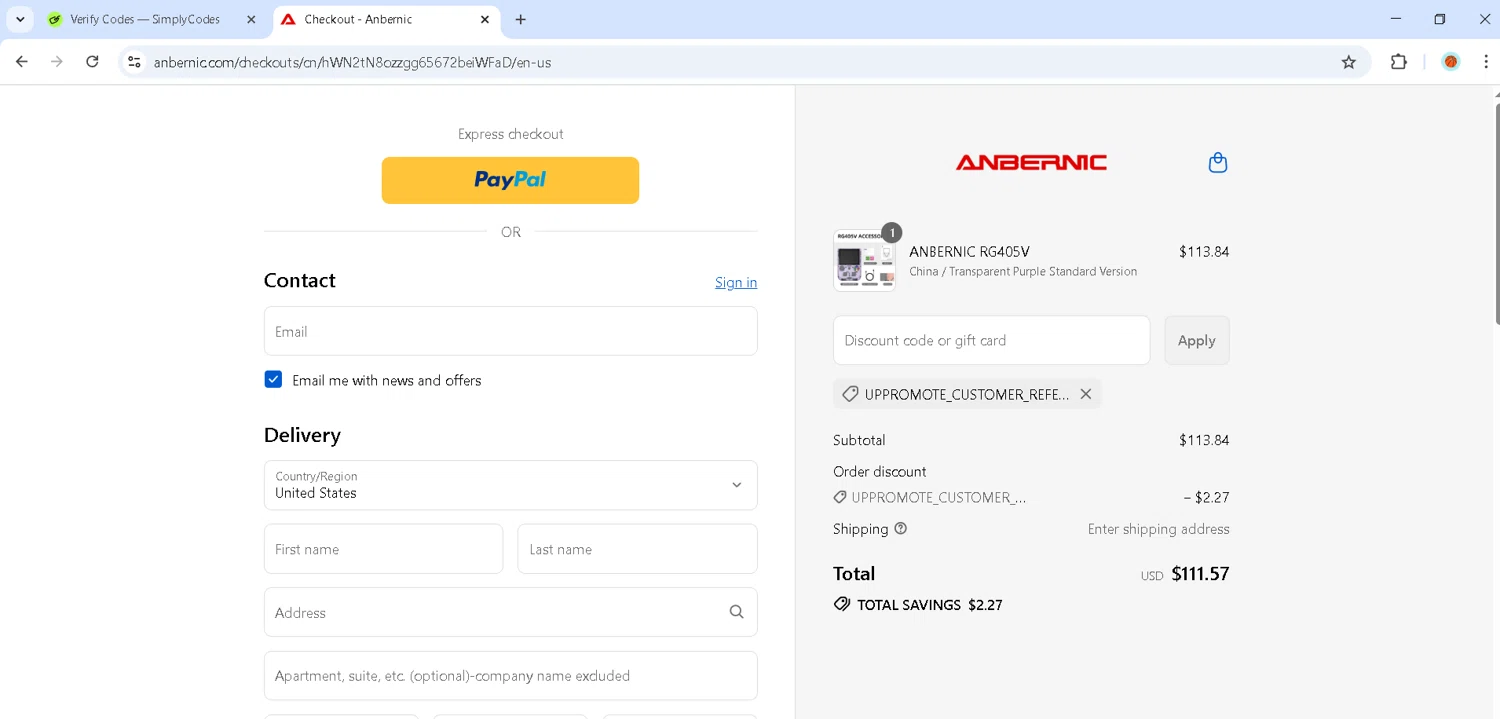Click the Total Savings tag icon
Viewport: 1500px width, 719px height.
tap(842, 605)
